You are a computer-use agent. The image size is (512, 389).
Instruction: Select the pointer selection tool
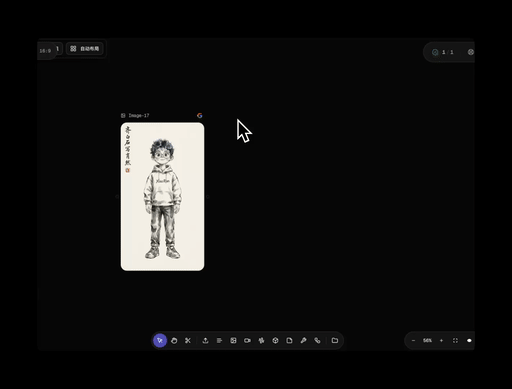click(x=160, y=340)
